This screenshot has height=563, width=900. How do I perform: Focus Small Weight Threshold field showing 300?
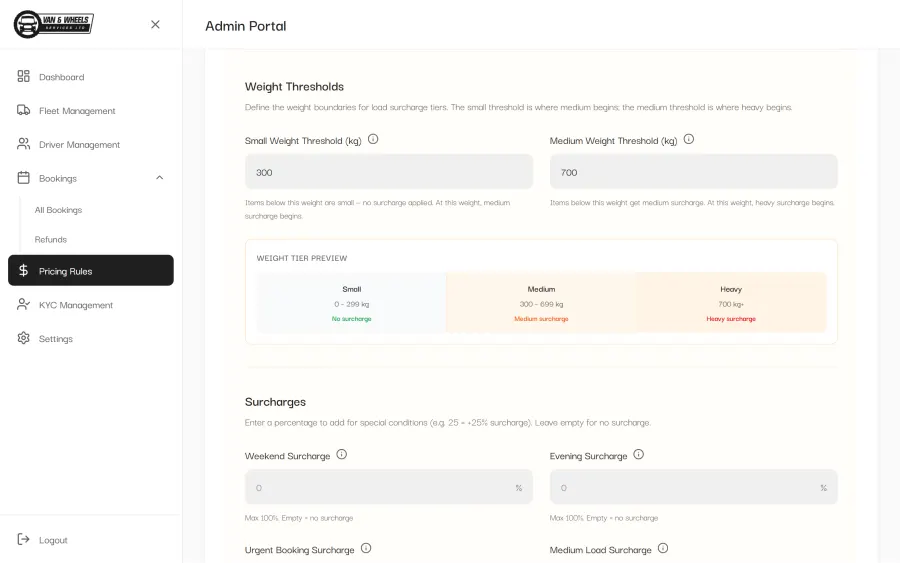pyautogui.click(x=389, y=172)
